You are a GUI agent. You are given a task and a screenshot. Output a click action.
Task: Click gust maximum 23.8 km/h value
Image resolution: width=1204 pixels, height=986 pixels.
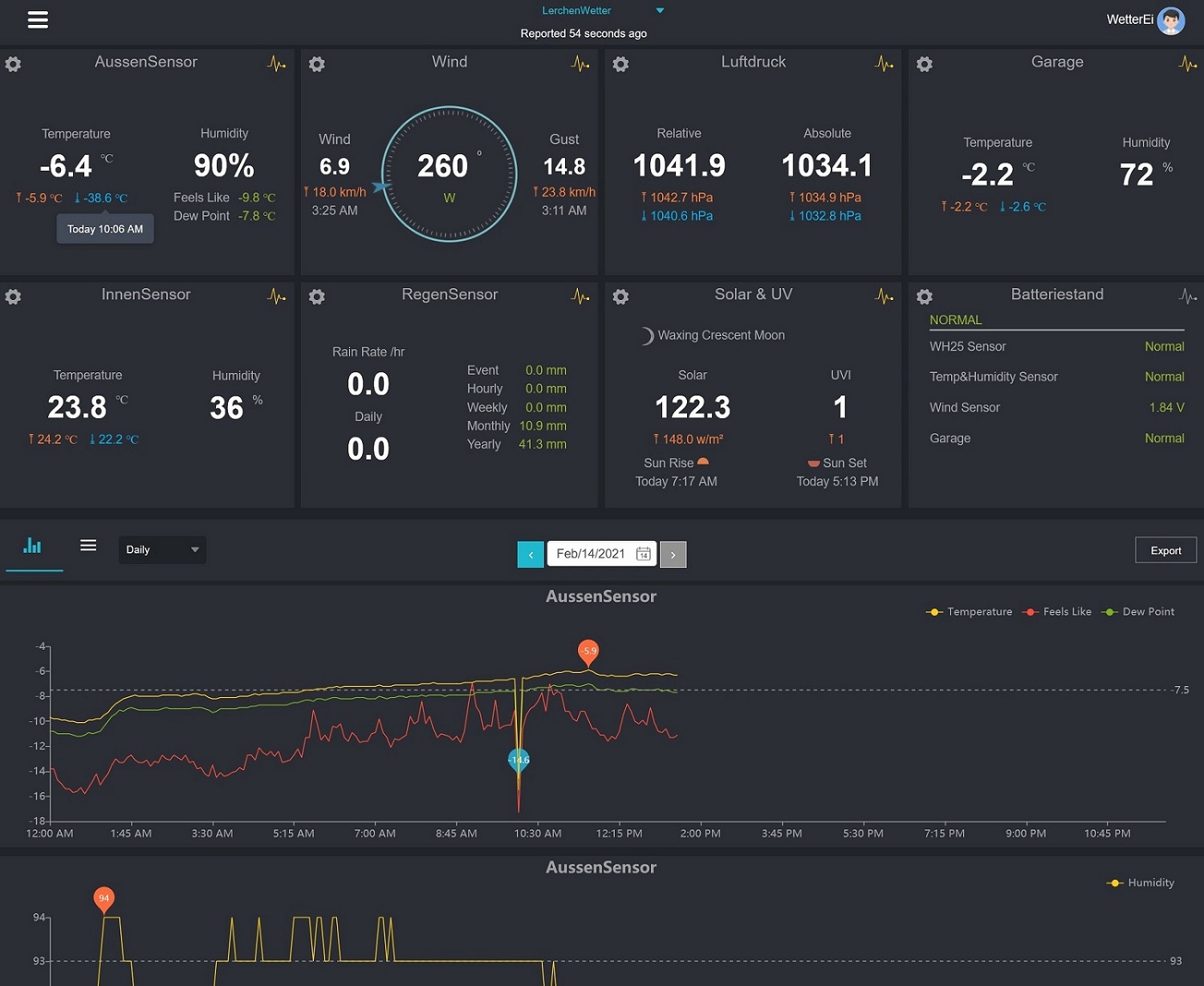[564, 193]
